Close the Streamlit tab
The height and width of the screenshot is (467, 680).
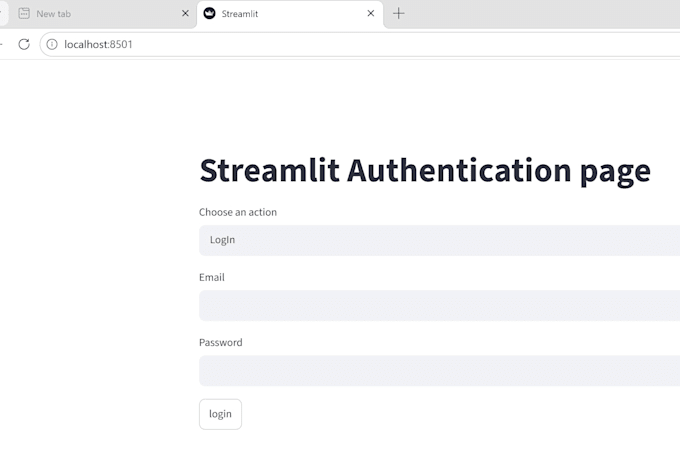(x=371, y=13)
